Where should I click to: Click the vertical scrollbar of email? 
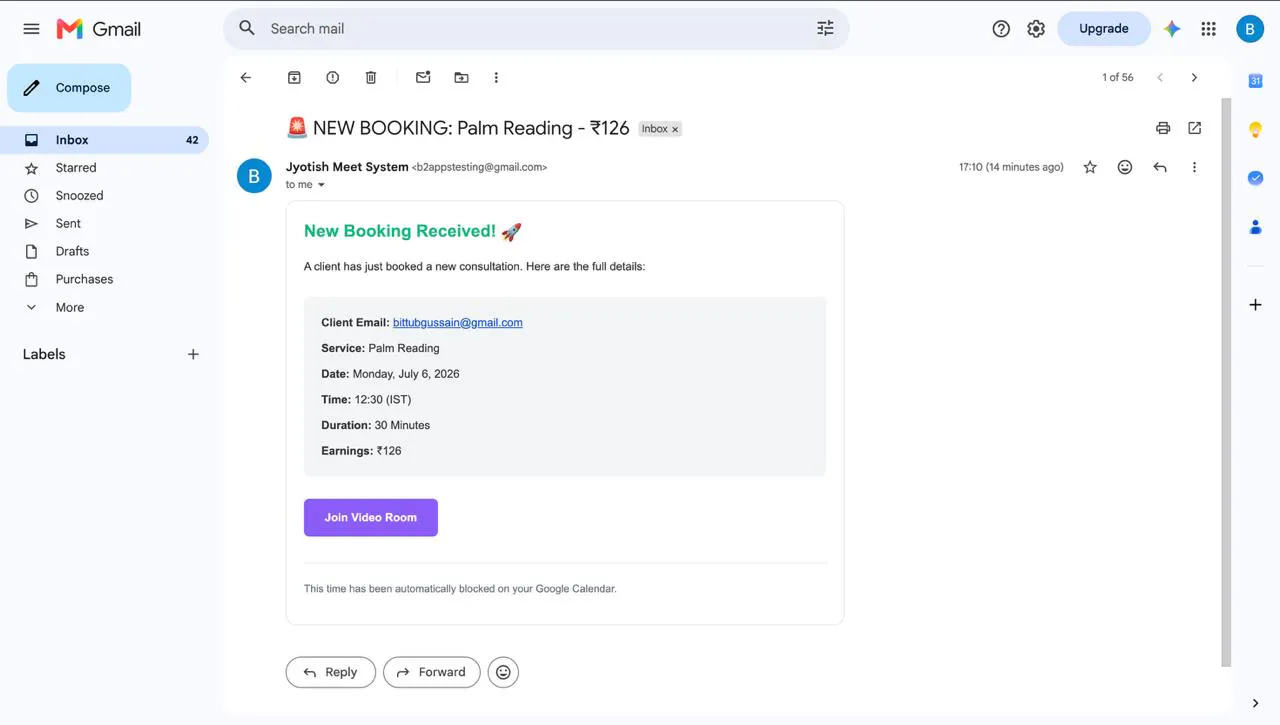coord(1226,382)
